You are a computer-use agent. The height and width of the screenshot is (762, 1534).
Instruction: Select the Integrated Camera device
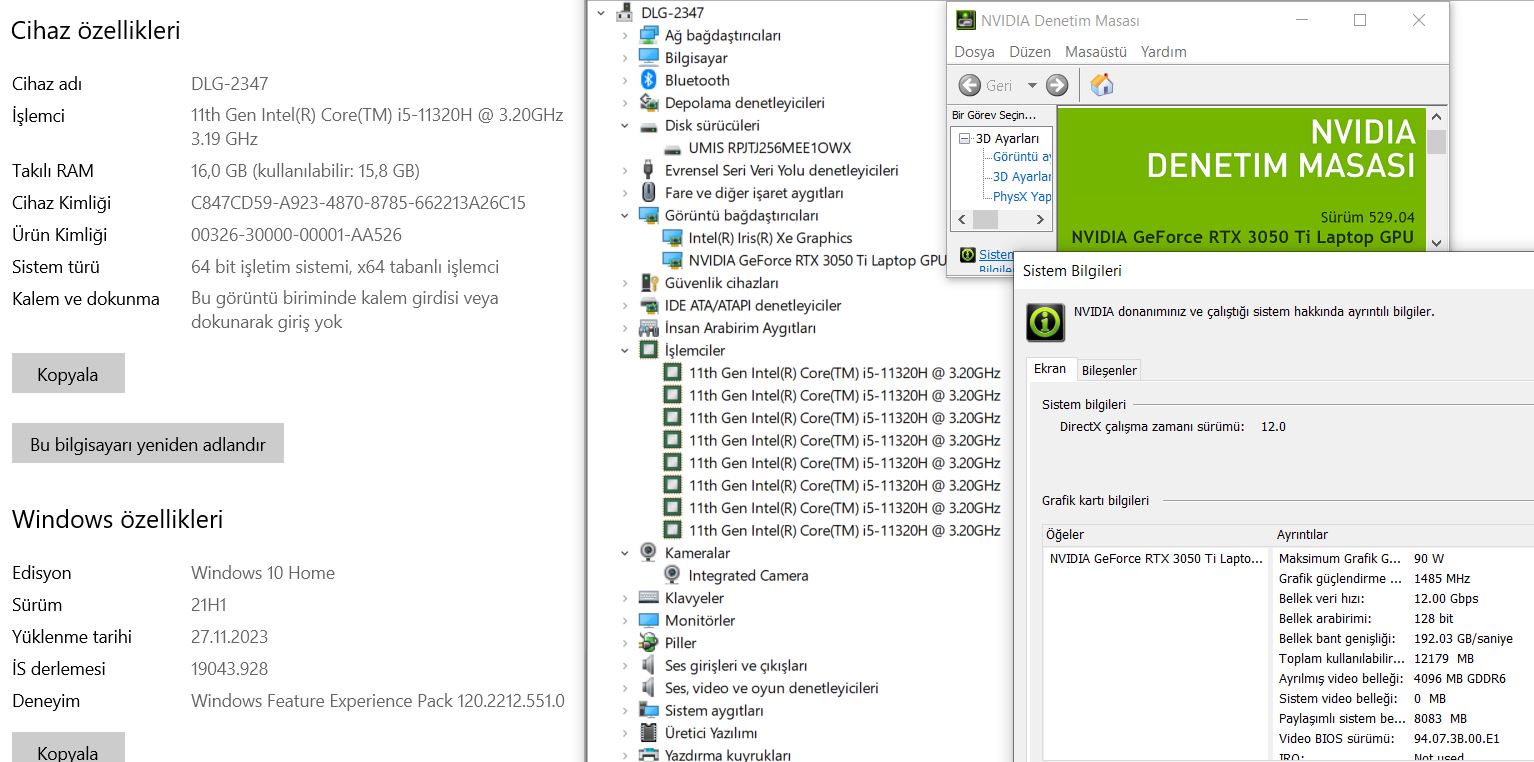tap(748, 575)
